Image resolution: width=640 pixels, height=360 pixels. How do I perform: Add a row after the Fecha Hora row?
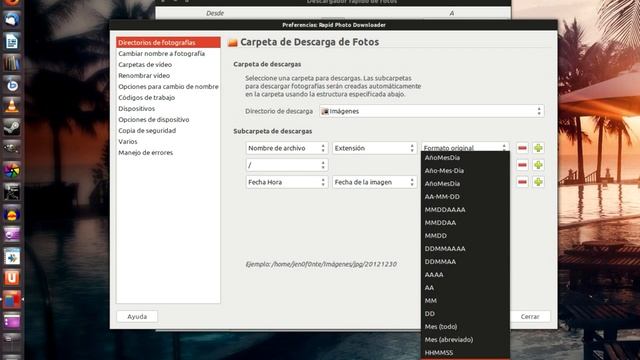[538, 182]
